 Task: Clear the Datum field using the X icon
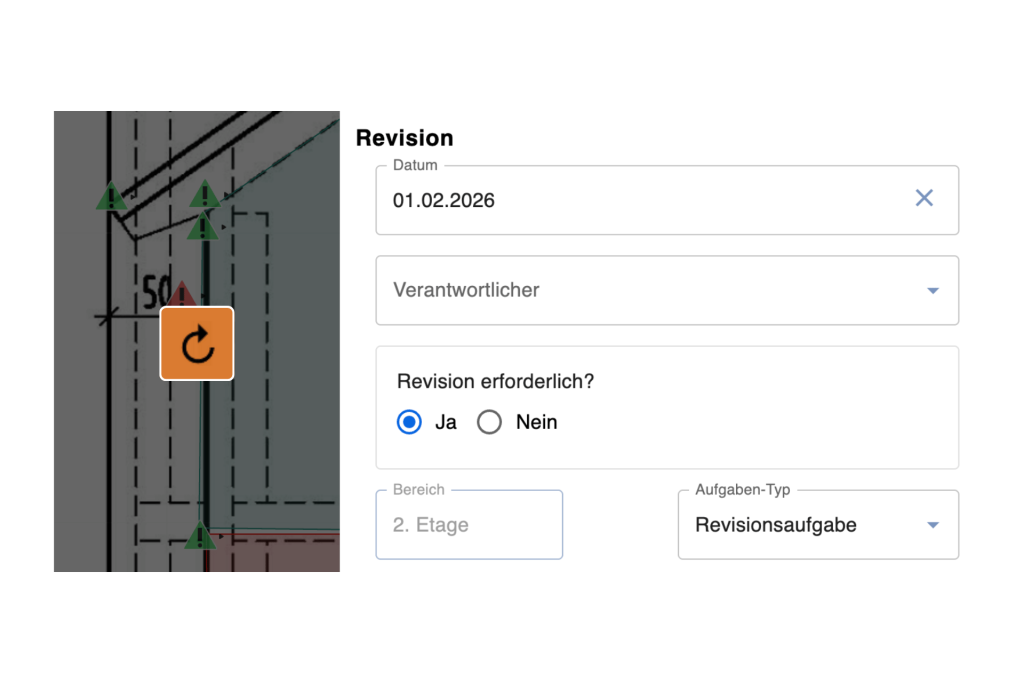[924, 198]
